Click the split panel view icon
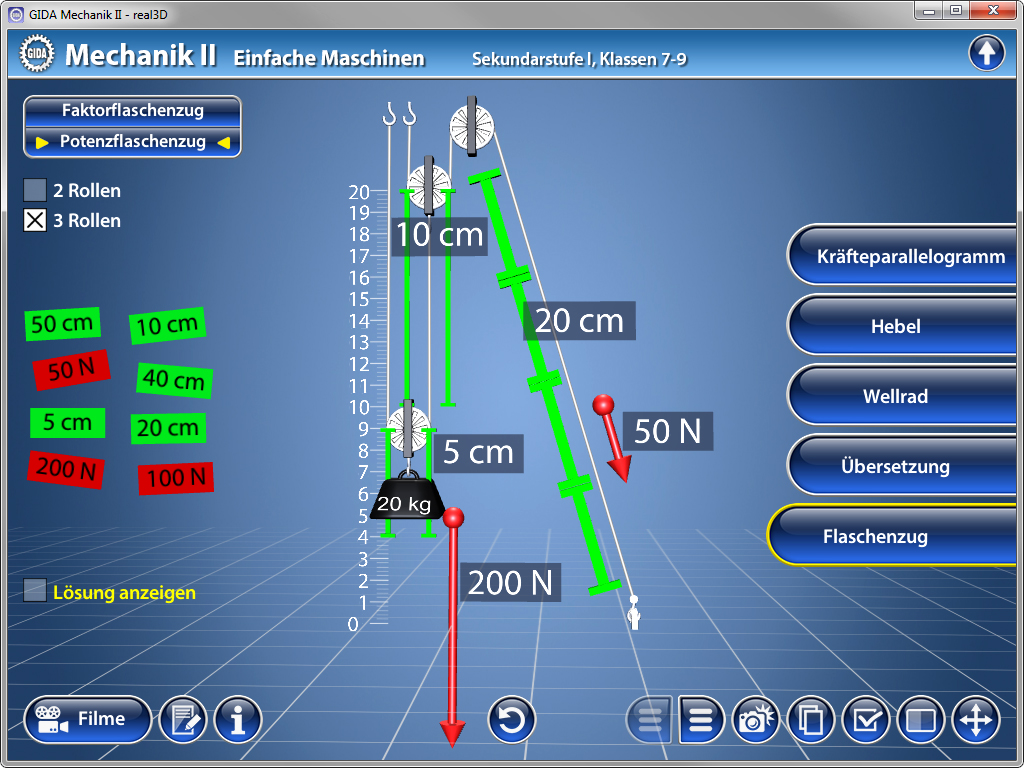The height and width of the screenshot is (768, 1024). tap(920, 719)
